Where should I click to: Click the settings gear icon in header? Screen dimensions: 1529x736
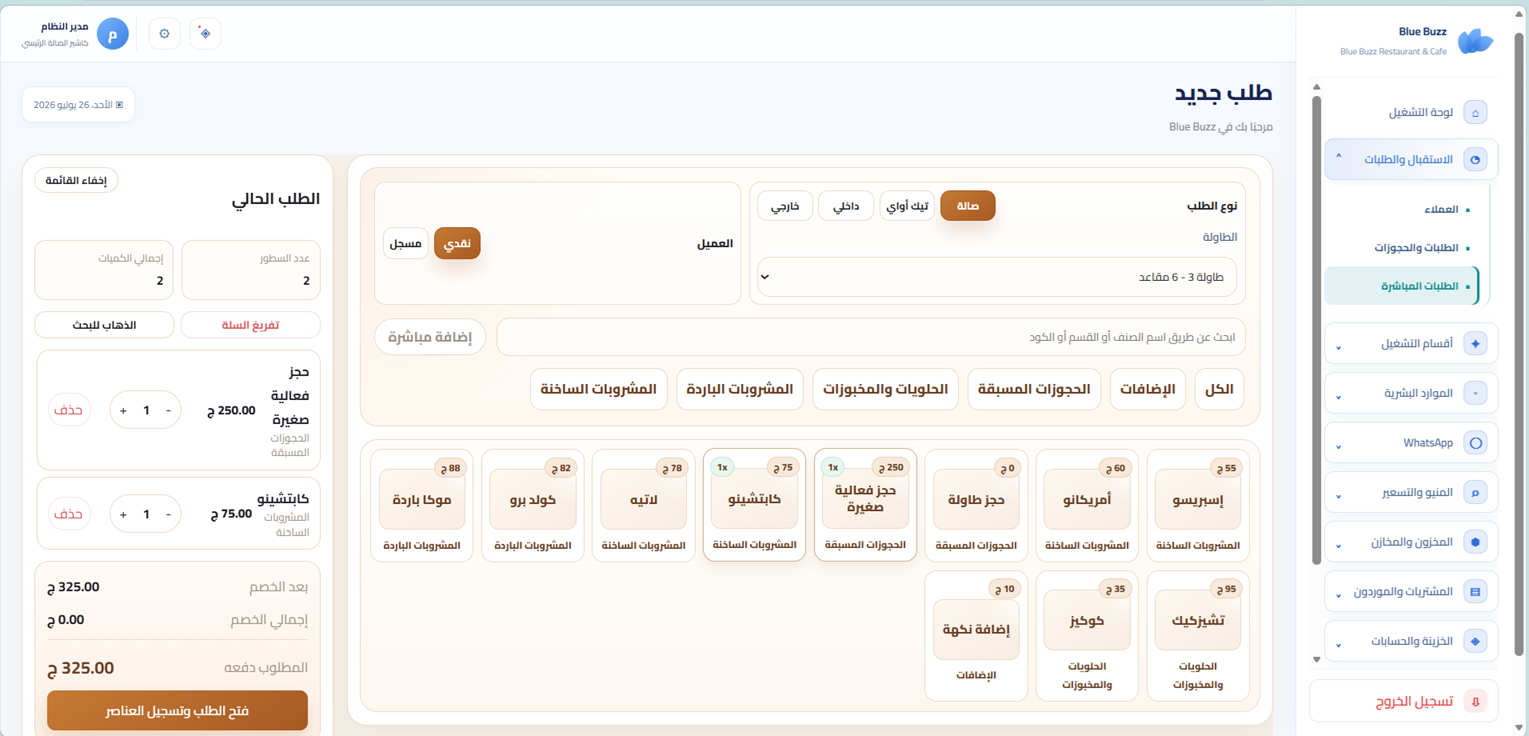coord(164,33)
